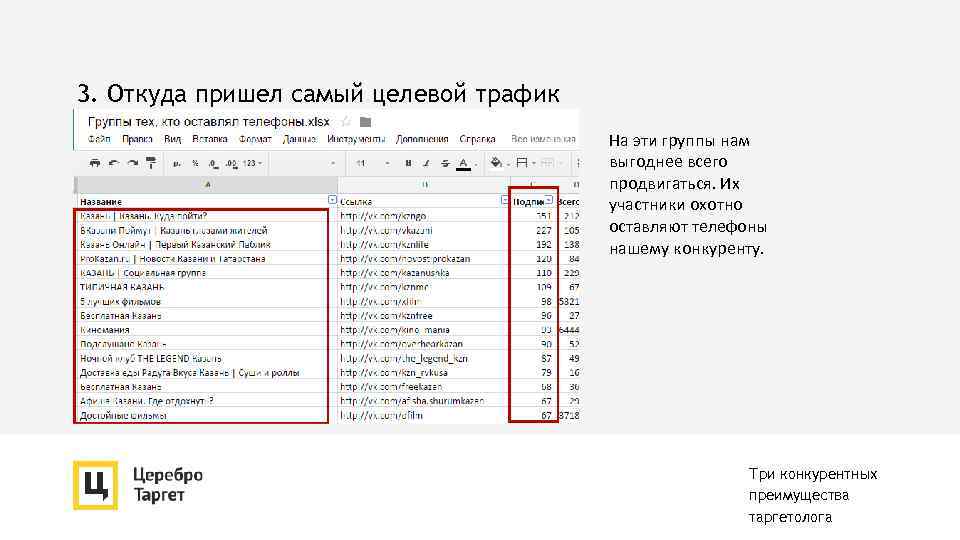The height and width of the screenshot is (540, 960).
Task: Star the spreadsheet next to its title
Action: coord(346,122)
